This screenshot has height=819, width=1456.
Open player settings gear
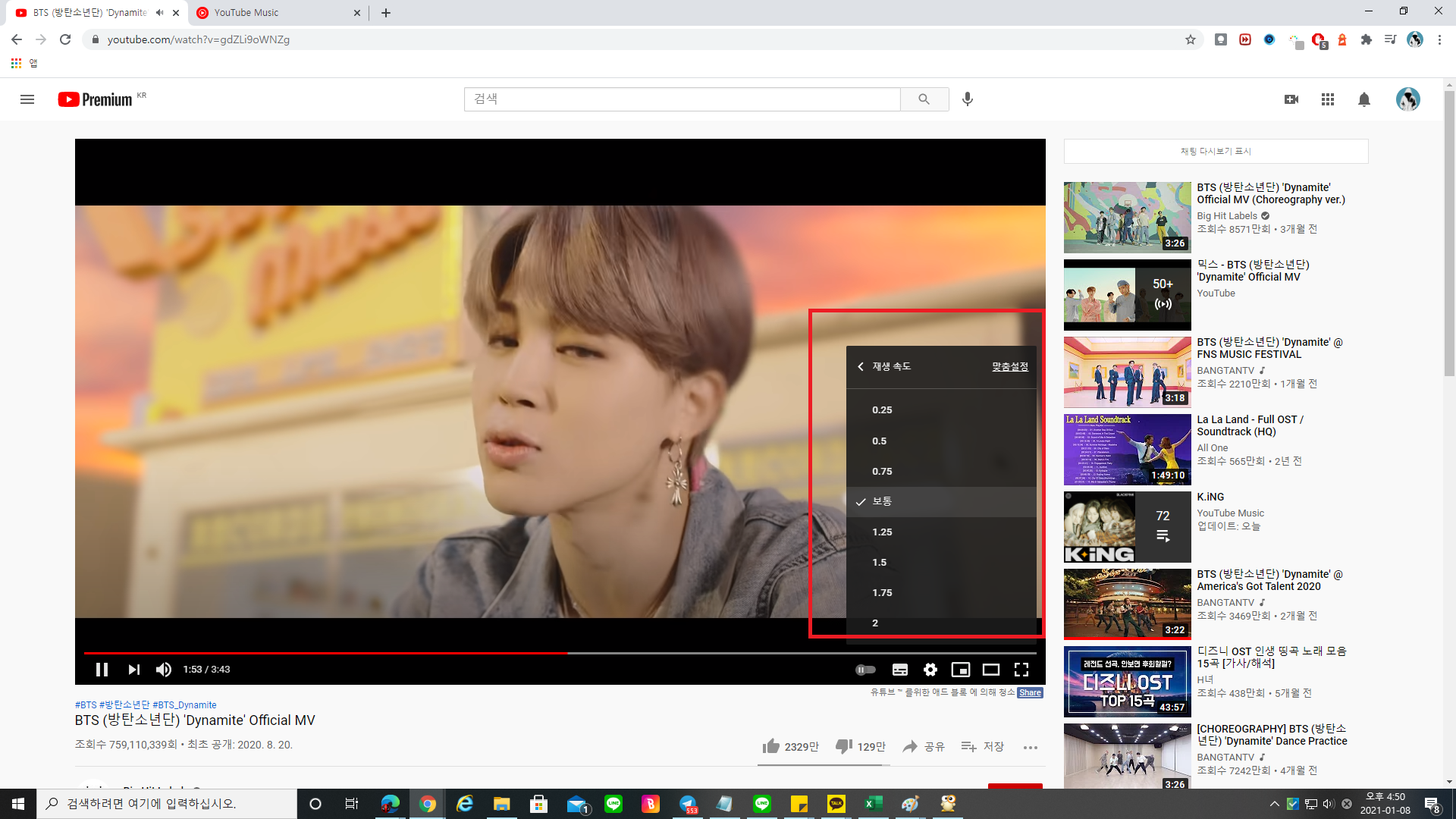(x=930, y=670)
